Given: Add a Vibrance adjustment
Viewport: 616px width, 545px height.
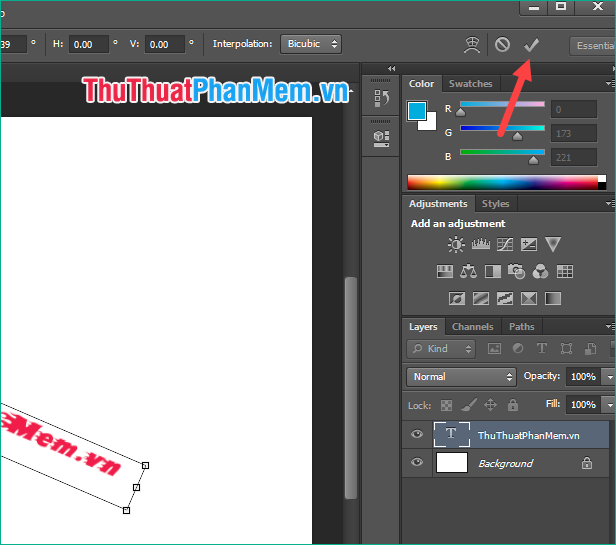Looking at the screenshot, I should click(553, 244).
